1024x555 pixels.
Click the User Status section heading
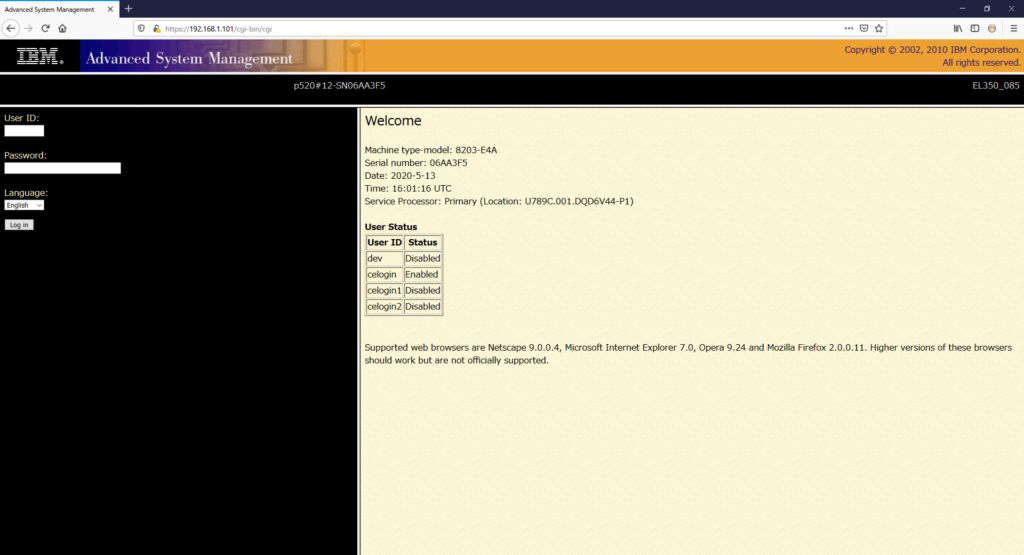(x=391, y=227)
